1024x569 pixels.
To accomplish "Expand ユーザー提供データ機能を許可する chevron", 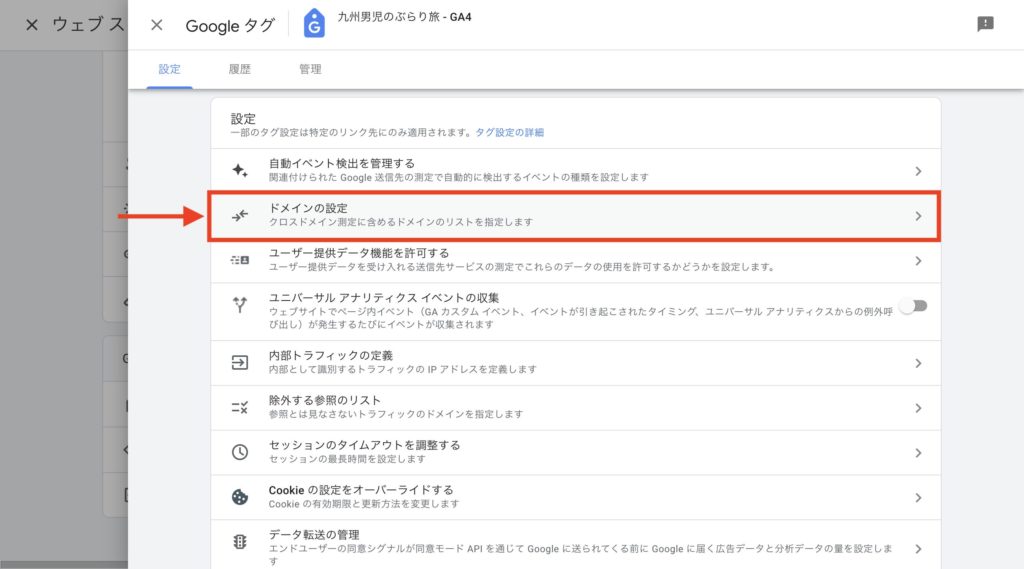I will tap(918, 261).
